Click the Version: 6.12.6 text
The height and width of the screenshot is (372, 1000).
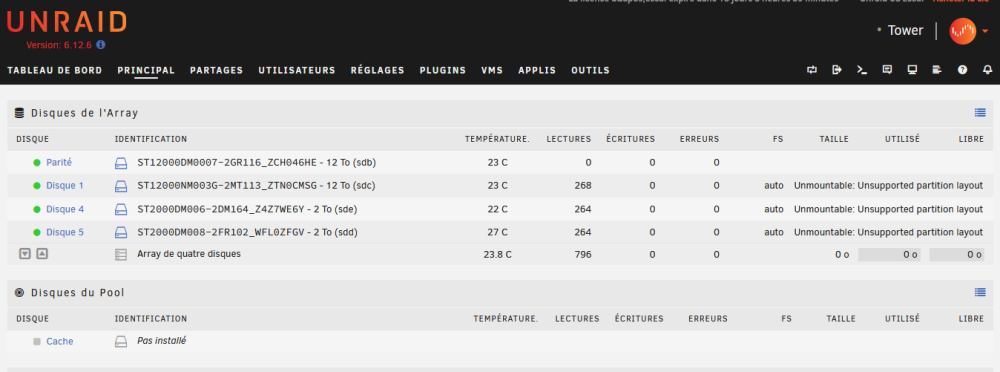pos(60,45)
